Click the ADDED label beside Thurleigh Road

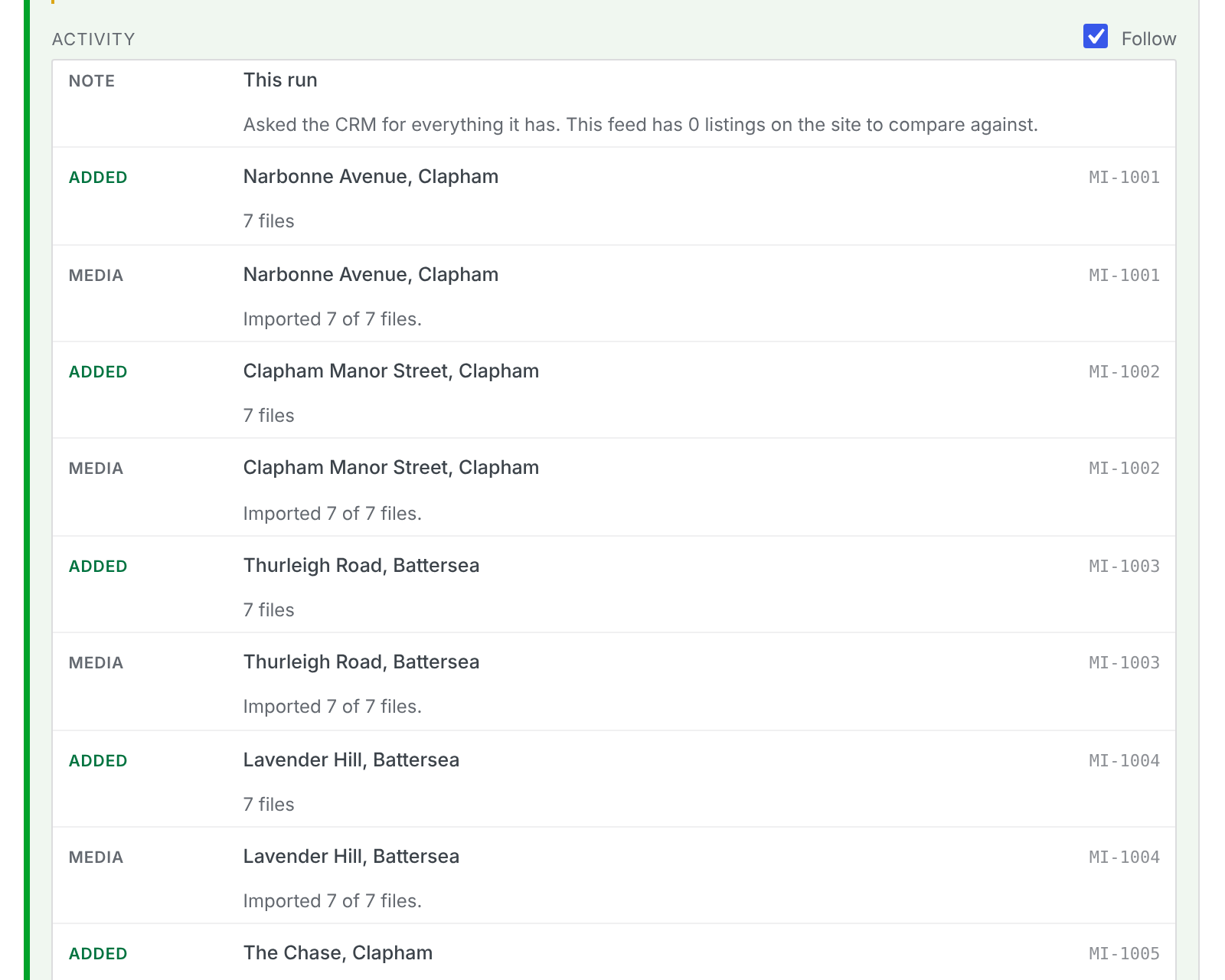tap(98, 567)
